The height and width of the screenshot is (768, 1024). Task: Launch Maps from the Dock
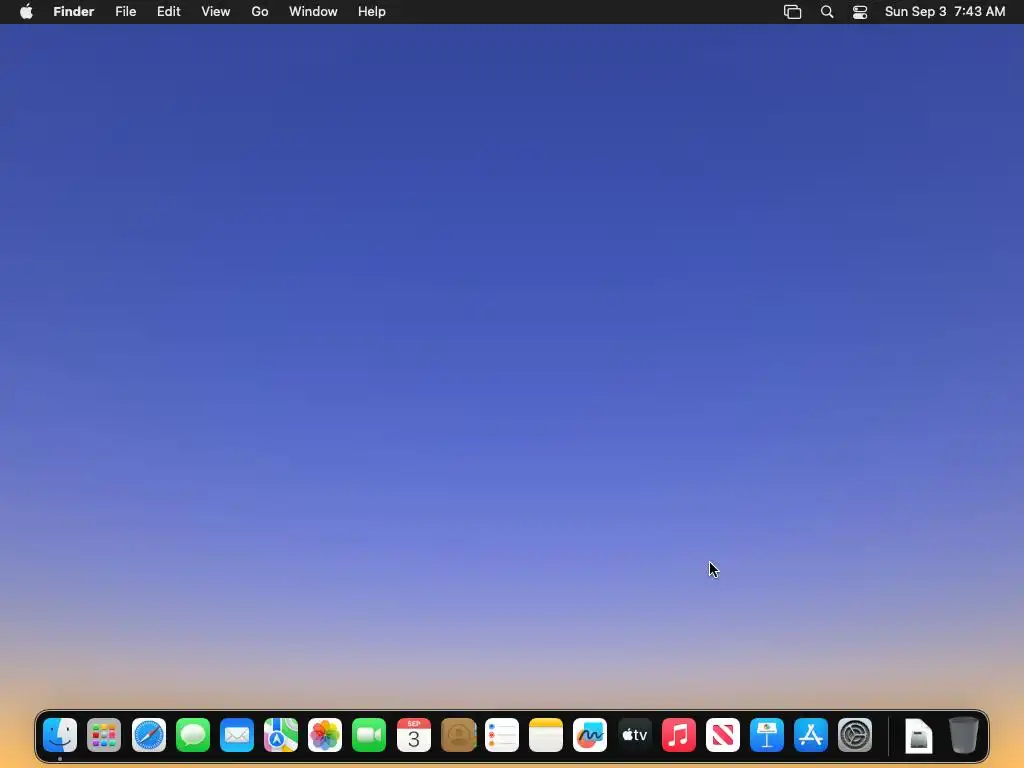click(281, 735)
